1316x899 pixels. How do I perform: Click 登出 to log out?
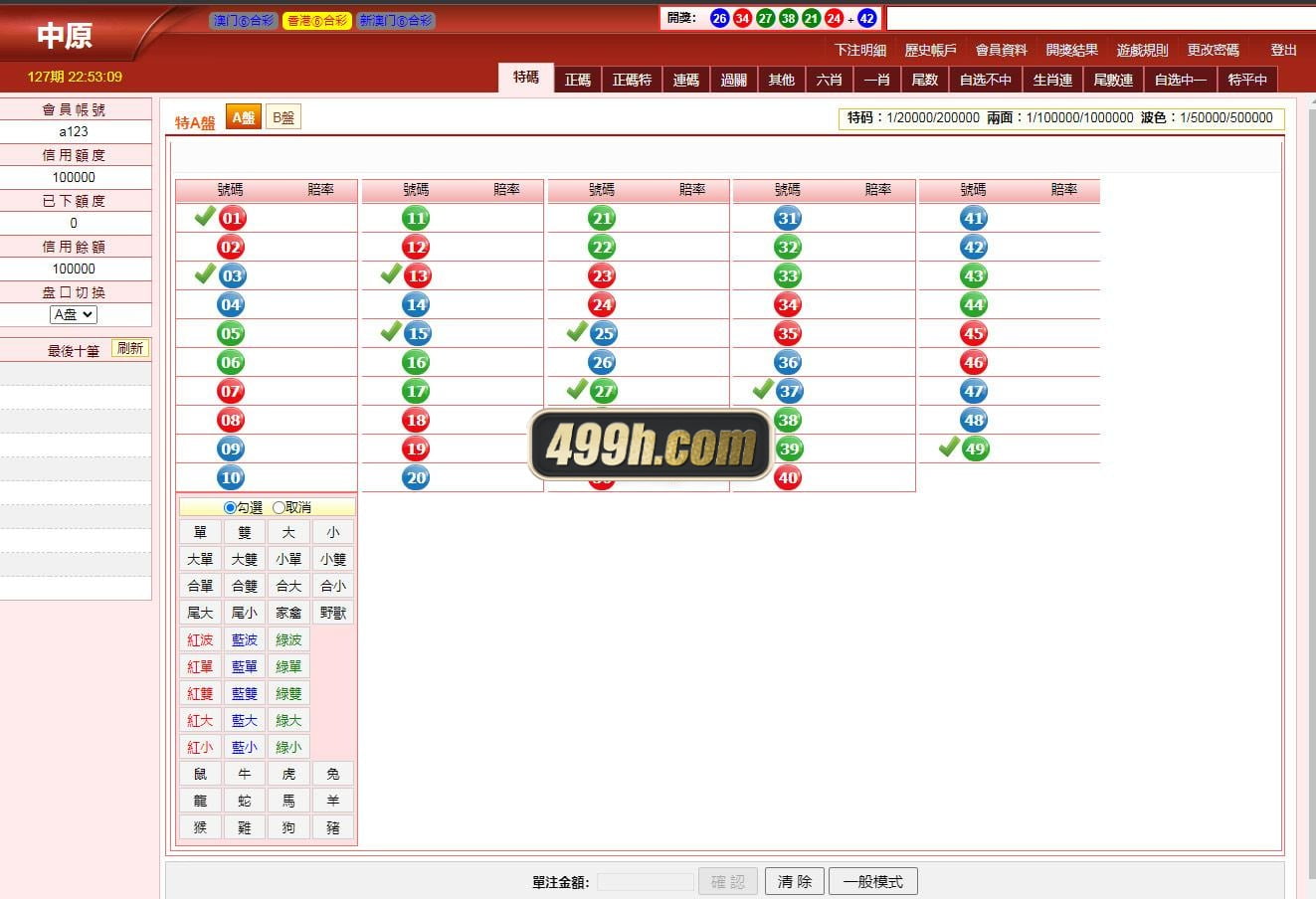tap(1284, 50)
